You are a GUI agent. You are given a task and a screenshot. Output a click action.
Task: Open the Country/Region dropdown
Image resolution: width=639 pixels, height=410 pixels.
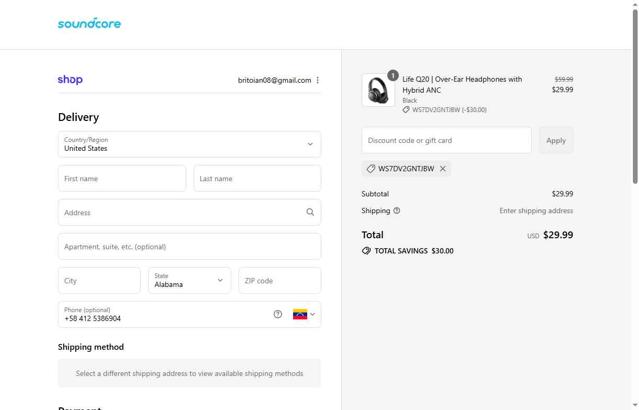click(x=189, y=144)
